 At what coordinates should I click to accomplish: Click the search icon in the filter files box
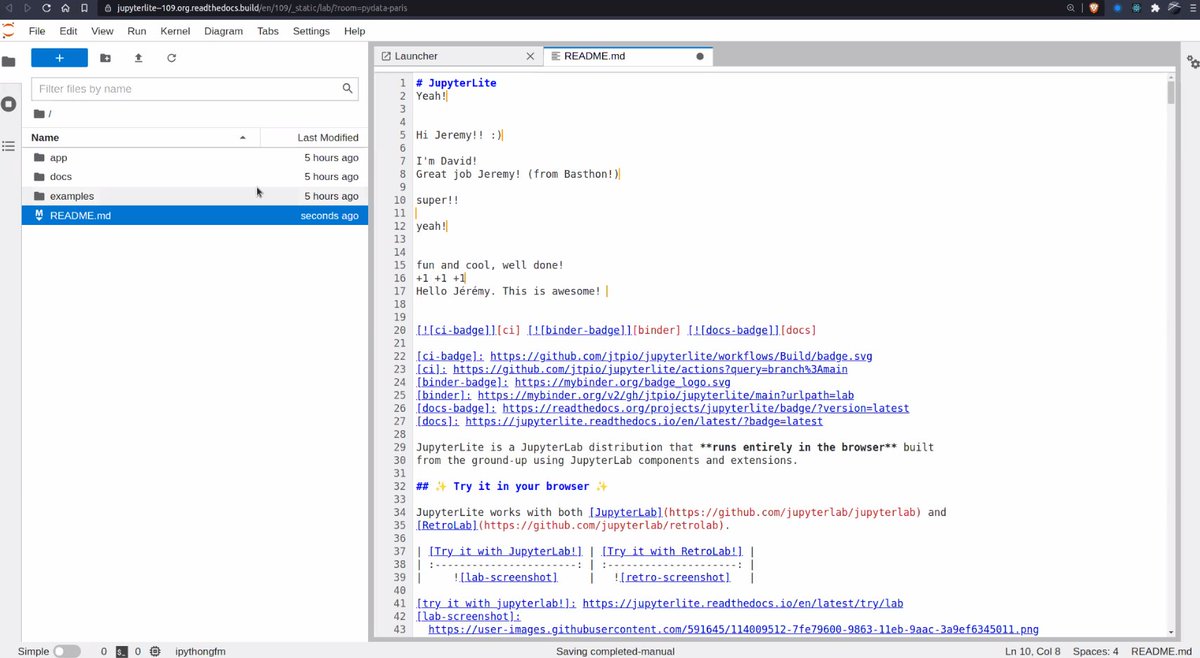[347, 88]
